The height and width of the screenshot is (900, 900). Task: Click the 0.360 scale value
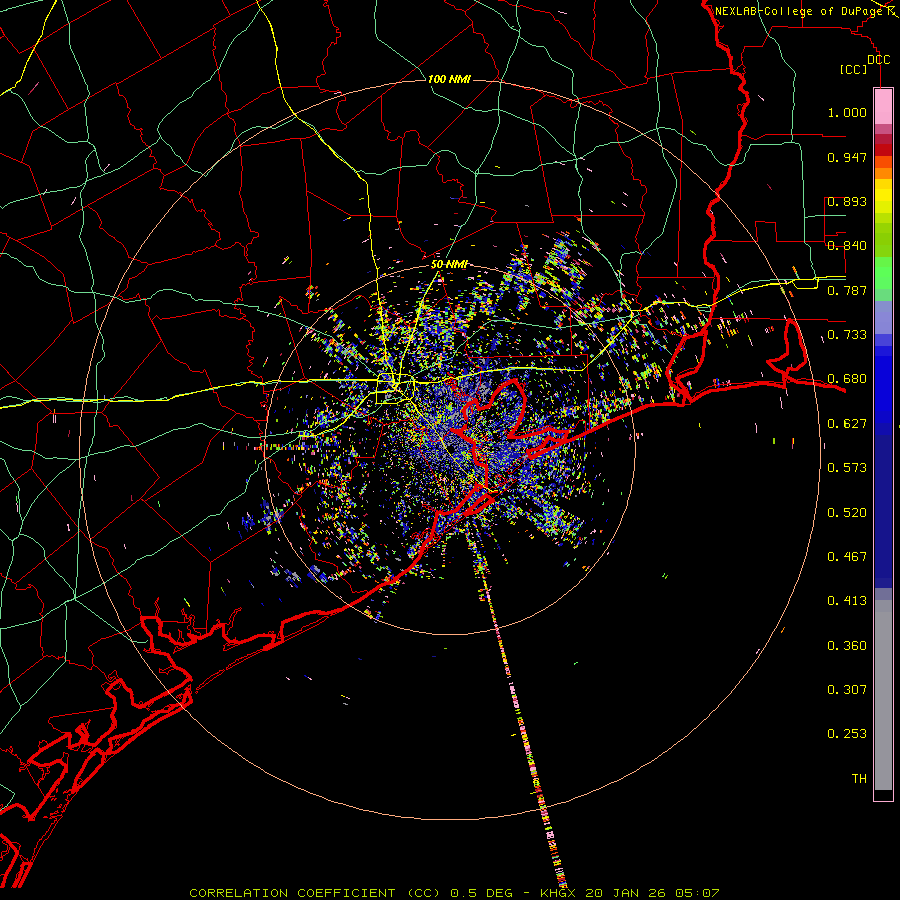[847, 646]
